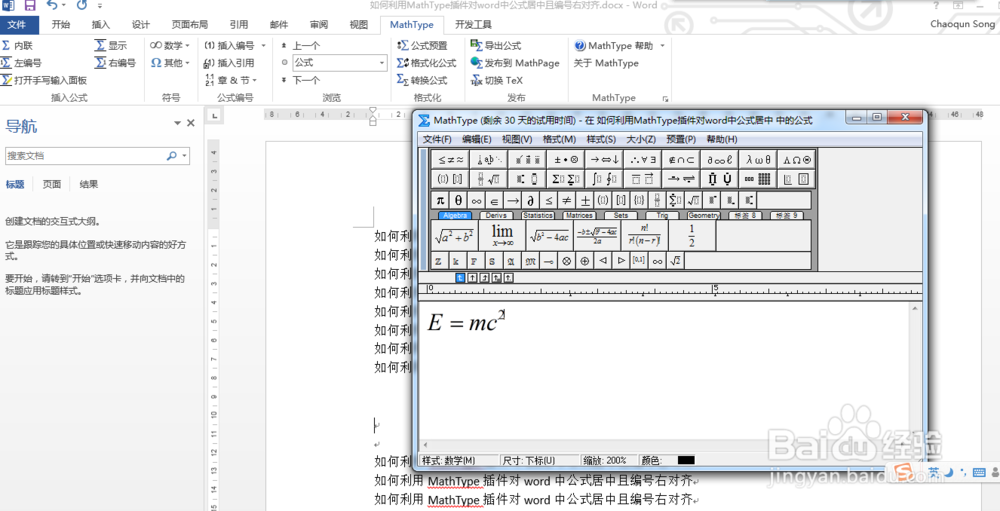
Task: Open 文件(F) menu in MathType window
Action: tap(437, 139)
